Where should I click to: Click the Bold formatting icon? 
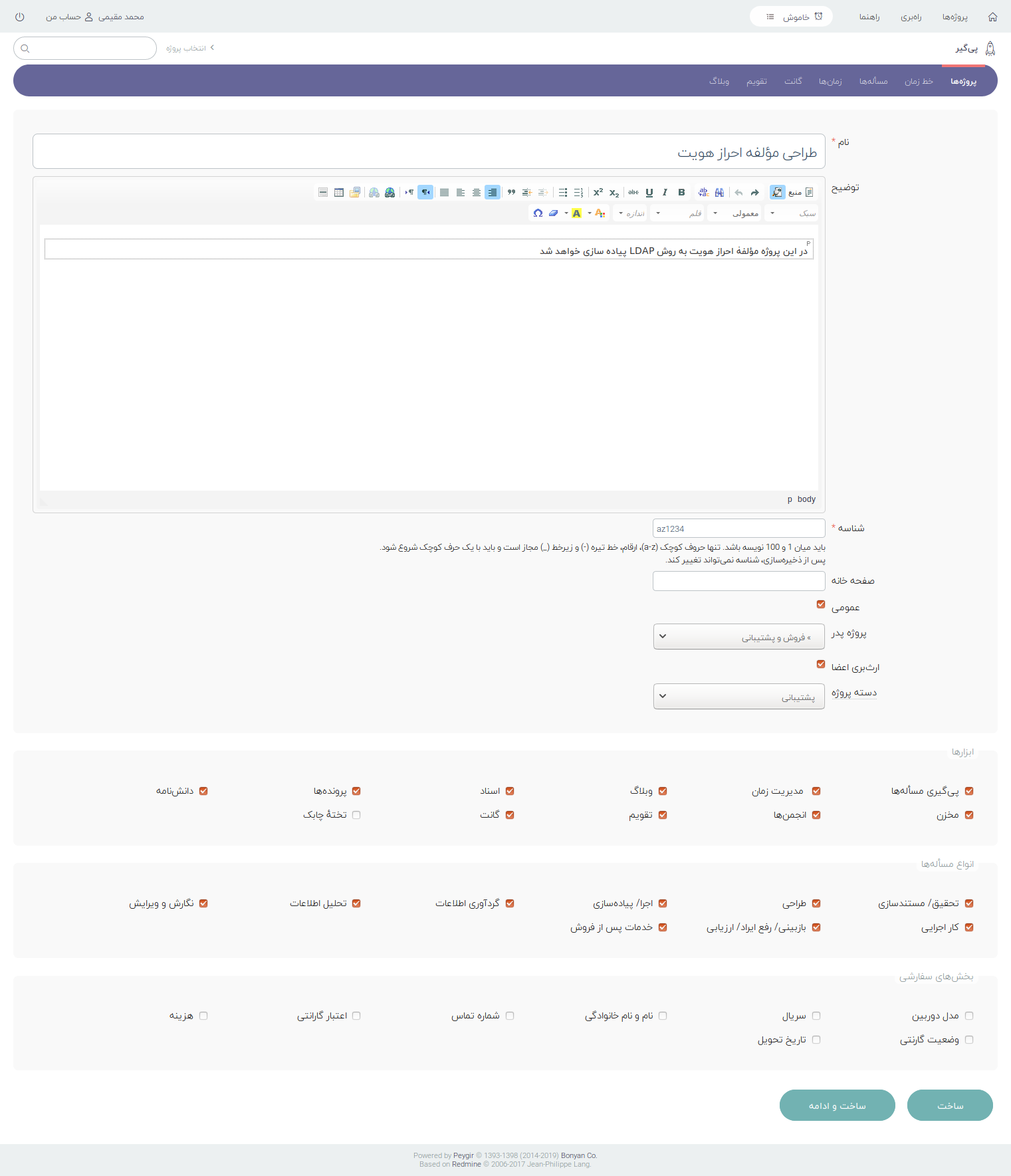[x=681, y=192]
